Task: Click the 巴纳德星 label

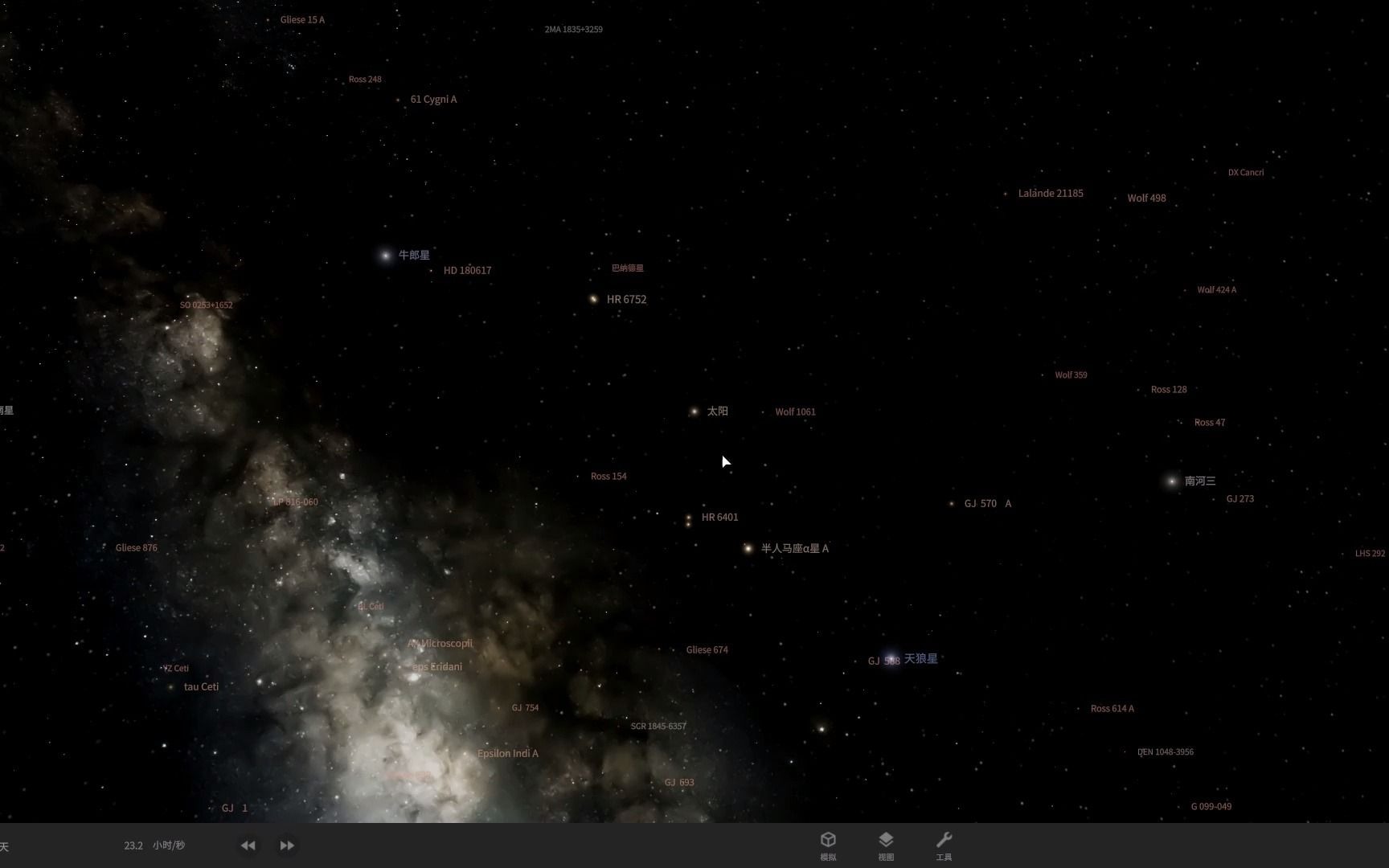Action: [627, 268]
